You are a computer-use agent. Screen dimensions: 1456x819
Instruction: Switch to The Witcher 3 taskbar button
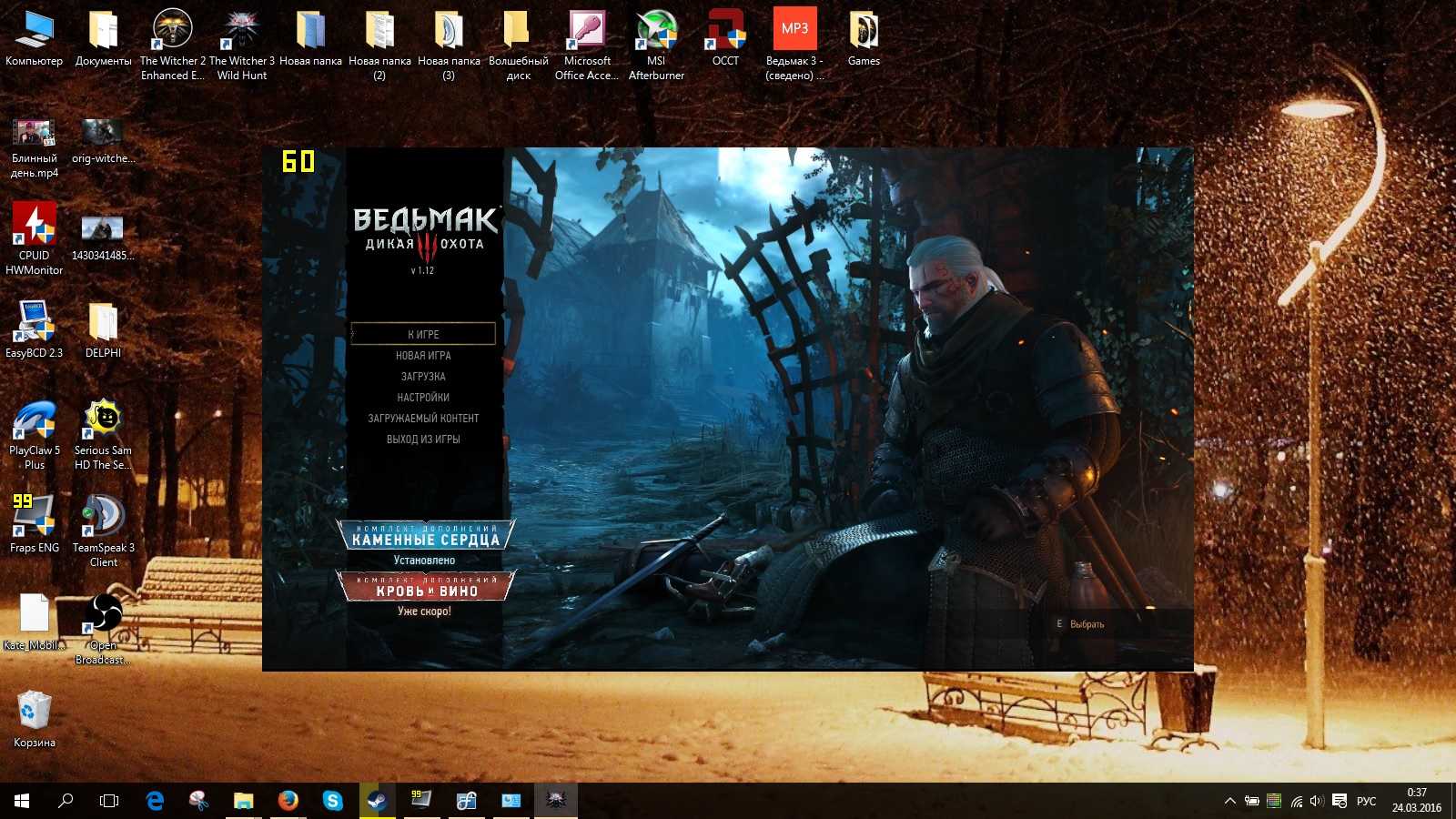[x=555, y=801]
